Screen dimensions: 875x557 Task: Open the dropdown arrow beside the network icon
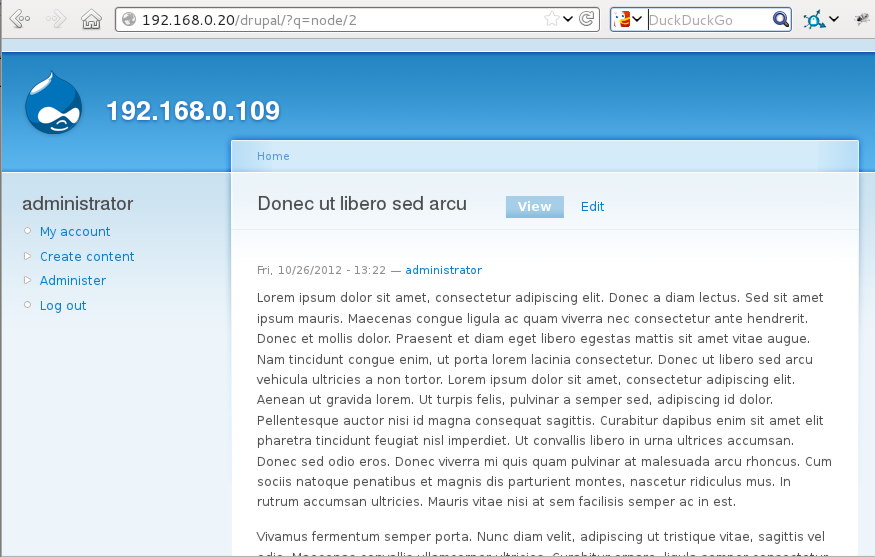pos(834,19)
